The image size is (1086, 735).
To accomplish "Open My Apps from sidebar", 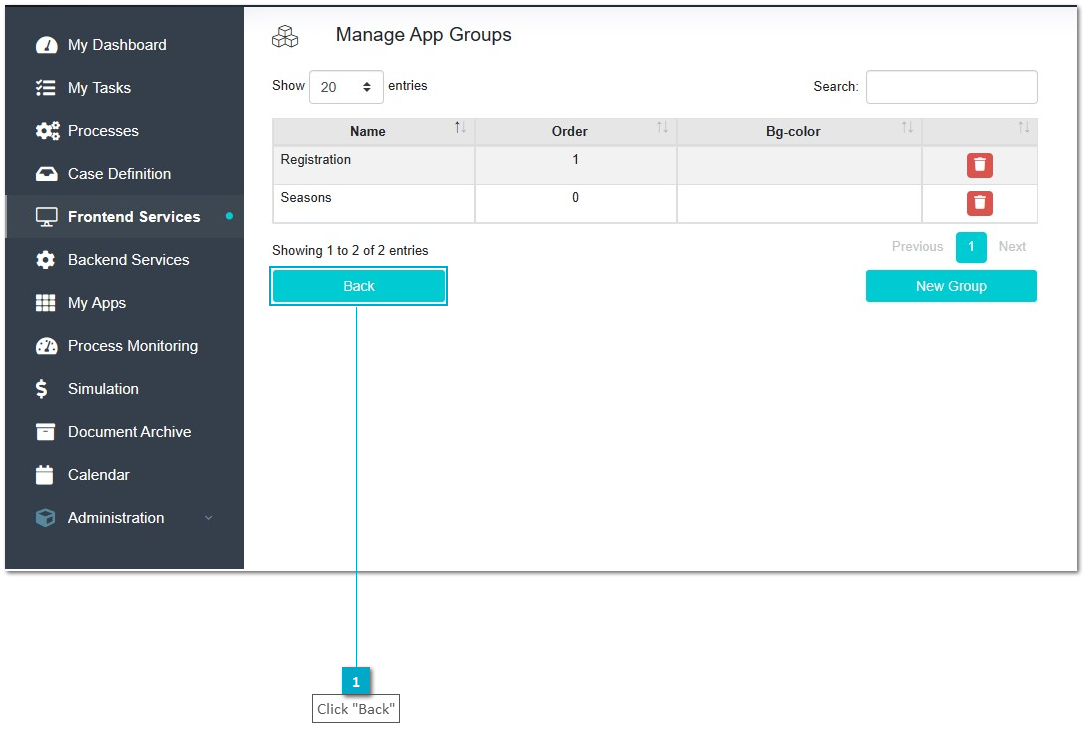I will click(97, 303).
